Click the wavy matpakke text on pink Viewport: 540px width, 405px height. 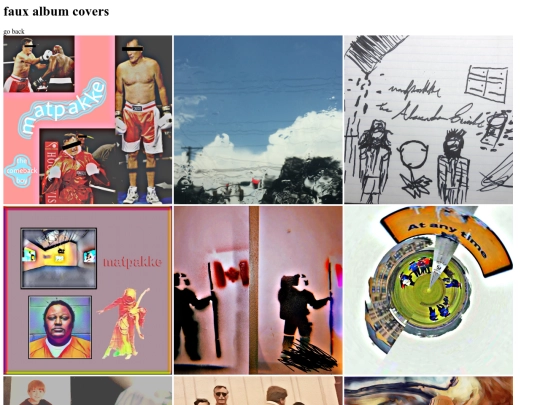tap(62, 108)
